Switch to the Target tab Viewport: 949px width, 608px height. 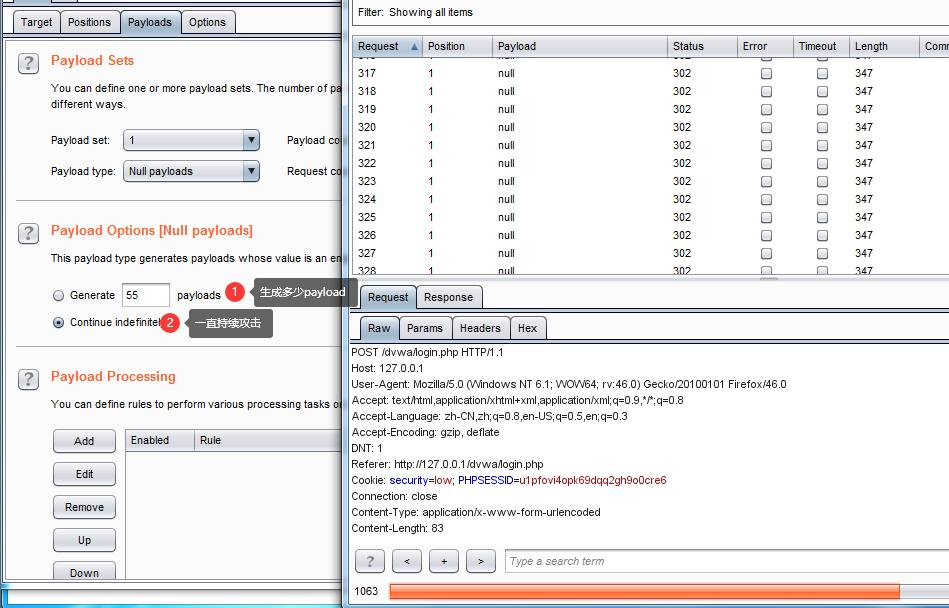pos(36,22)
